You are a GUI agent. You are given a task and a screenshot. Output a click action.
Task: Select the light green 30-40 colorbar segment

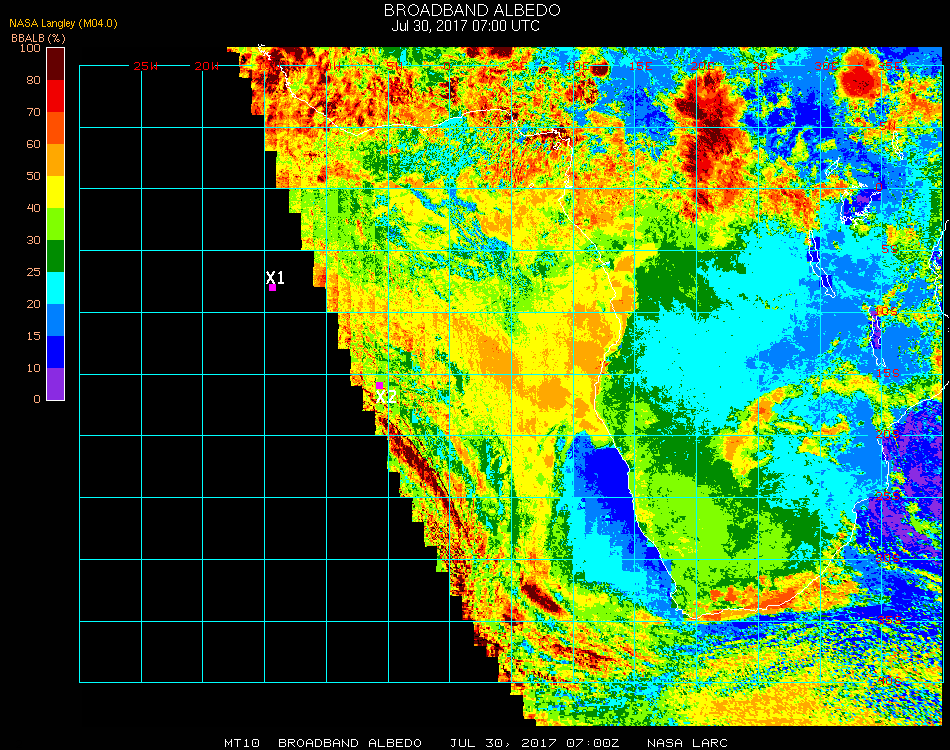coord(55,224)
